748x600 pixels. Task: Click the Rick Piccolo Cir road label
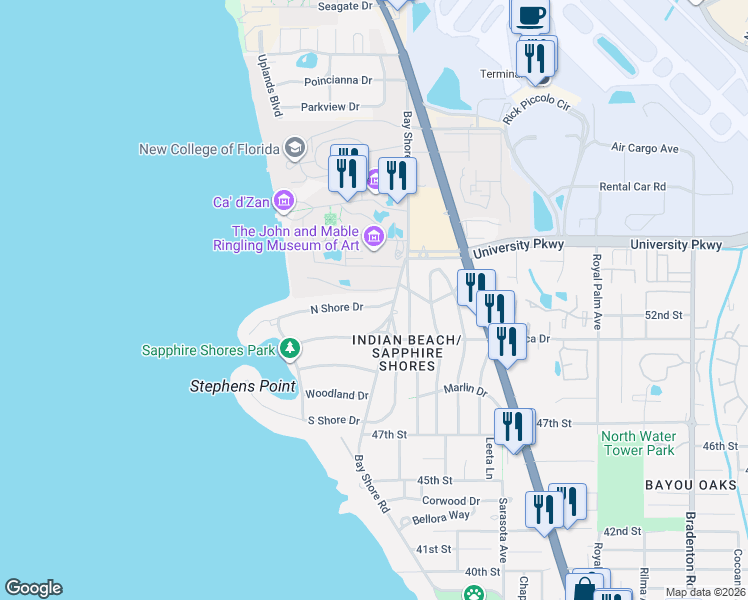[536, 108]
